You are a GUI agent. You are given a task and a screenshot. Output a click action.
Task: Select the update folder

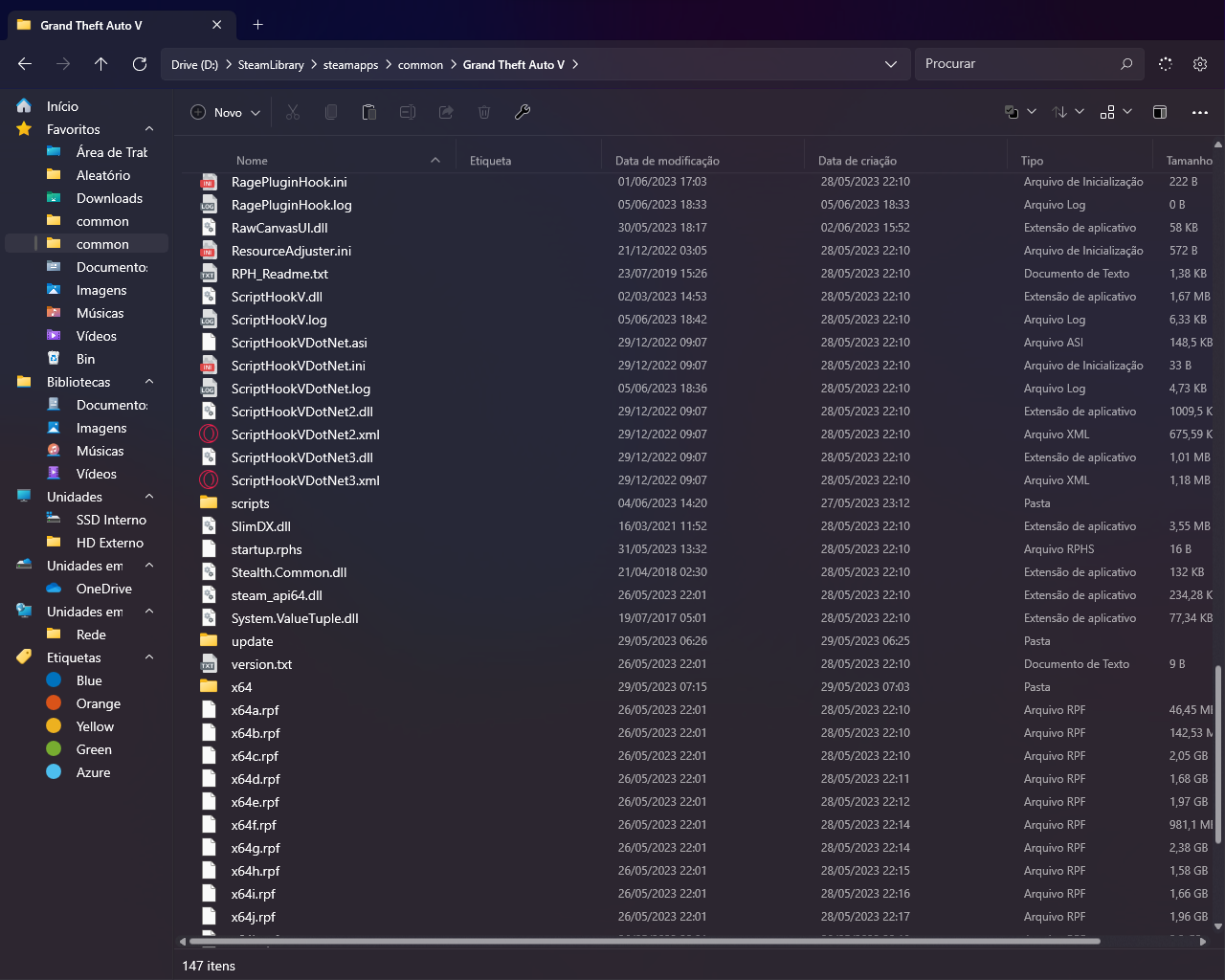[x=253, y=641]
